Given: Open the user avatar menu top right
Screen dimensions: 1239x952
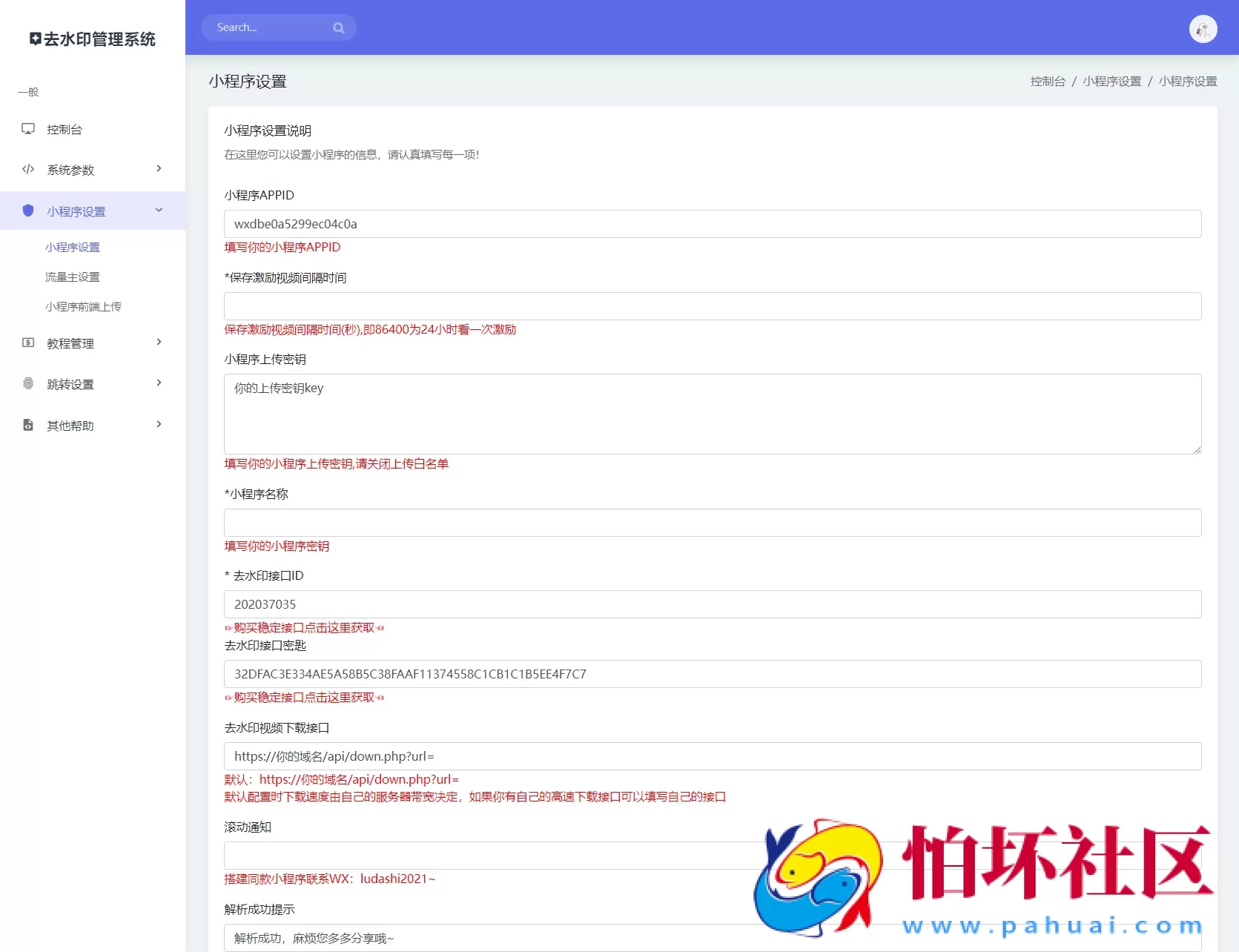Looking at the screenshot, I should 1203,29.
